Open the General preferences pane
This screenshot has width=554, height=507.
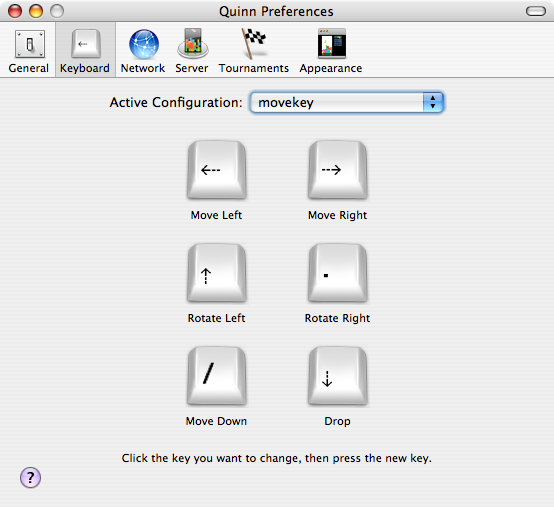click(x=29, y=51)
